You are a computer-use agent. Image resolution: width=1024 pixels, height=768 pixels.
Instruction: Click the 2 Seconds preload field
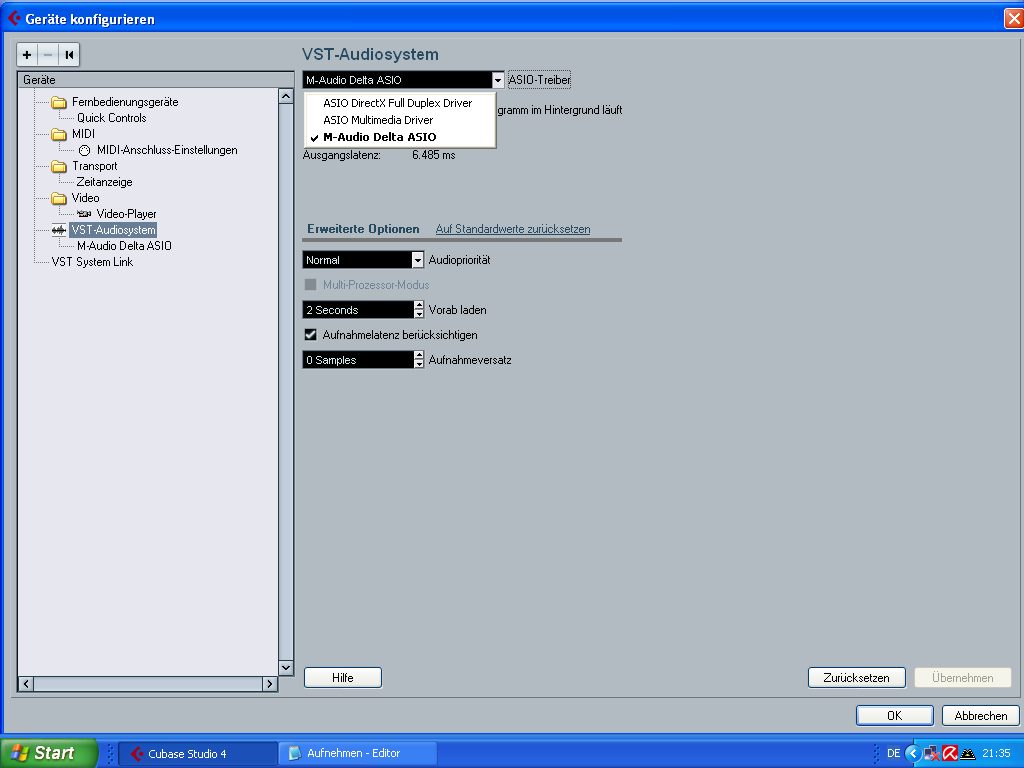[x=358, y=310]
